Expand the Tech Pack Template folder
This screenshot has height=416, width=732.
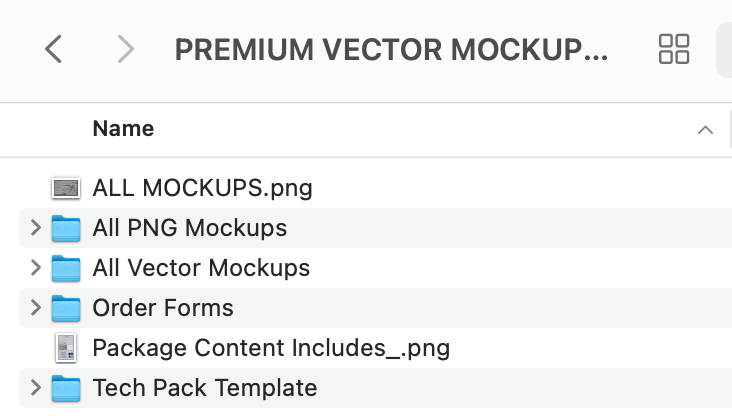point(35,388)
